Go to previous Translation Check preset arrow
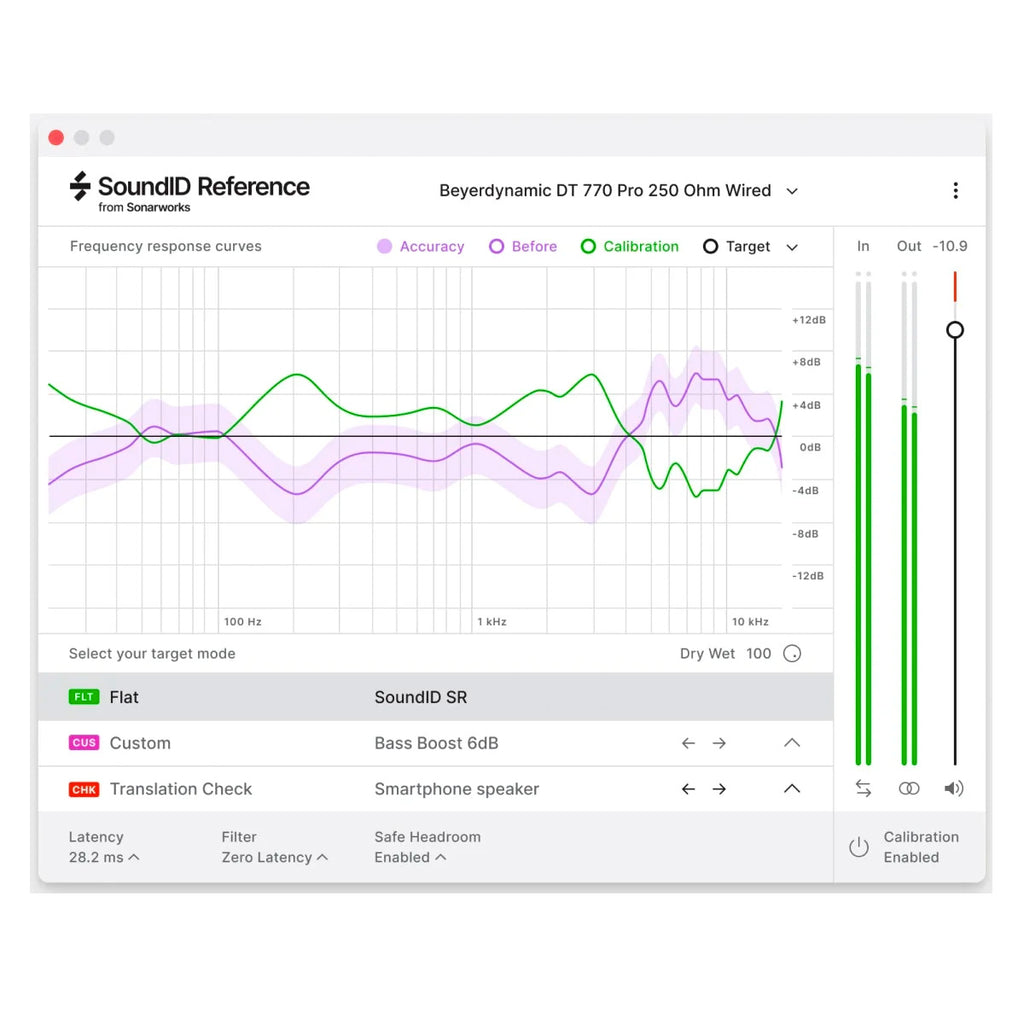This screenshot has width=1024, height=1024. pos(688,789)
